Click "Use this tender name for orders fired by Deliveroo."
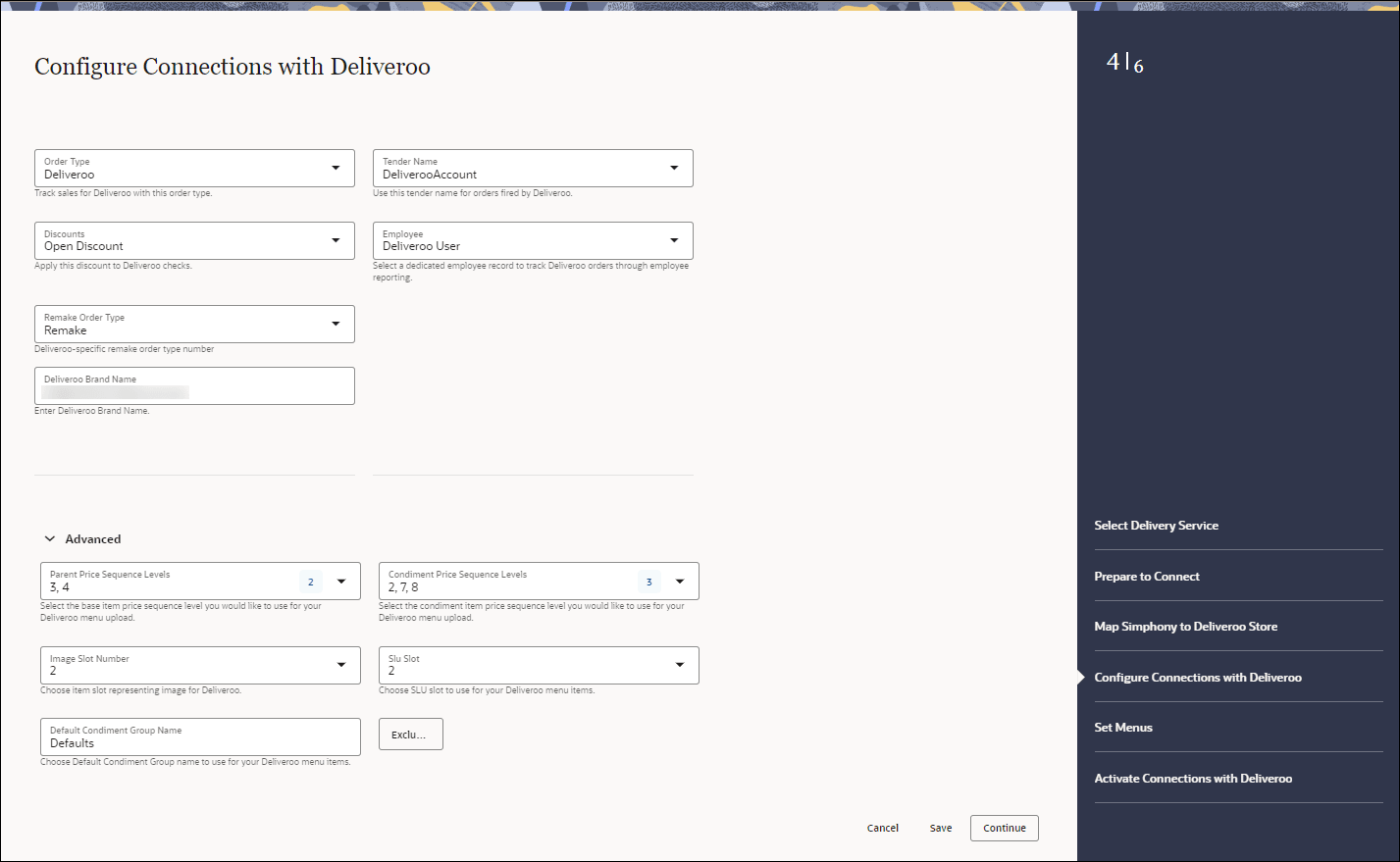 click(473, 193)
